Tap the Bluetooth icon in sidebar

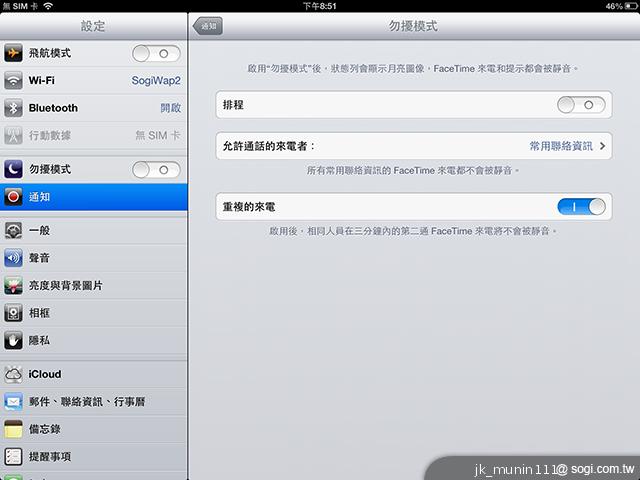[x=13, y=108]
